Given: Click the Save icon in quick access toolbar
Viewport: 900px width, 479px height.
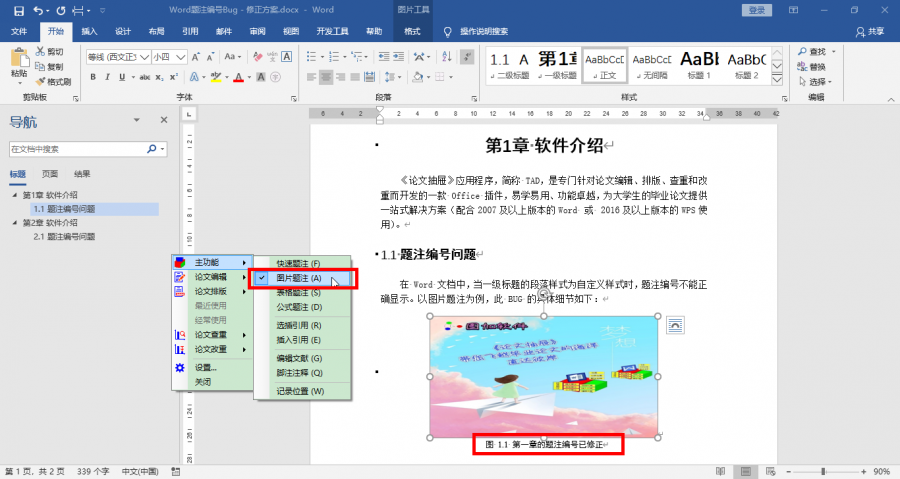Looking at the screenshot, I should (16, 10).
